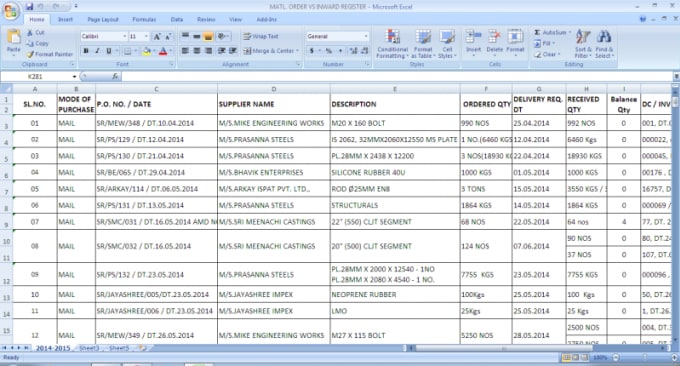Click the Save icon in quick access toolbar
680x366 pixels.
coord(29,6)
